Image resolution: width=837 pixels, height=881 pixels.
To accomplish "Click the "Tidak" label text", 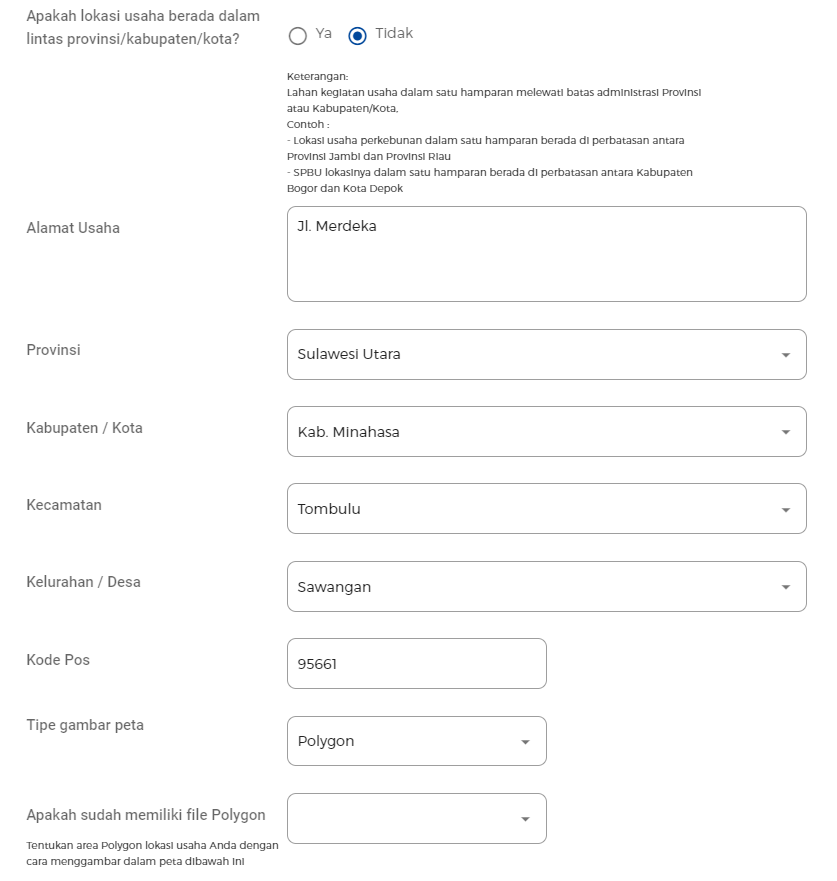I will click(394, 33).
